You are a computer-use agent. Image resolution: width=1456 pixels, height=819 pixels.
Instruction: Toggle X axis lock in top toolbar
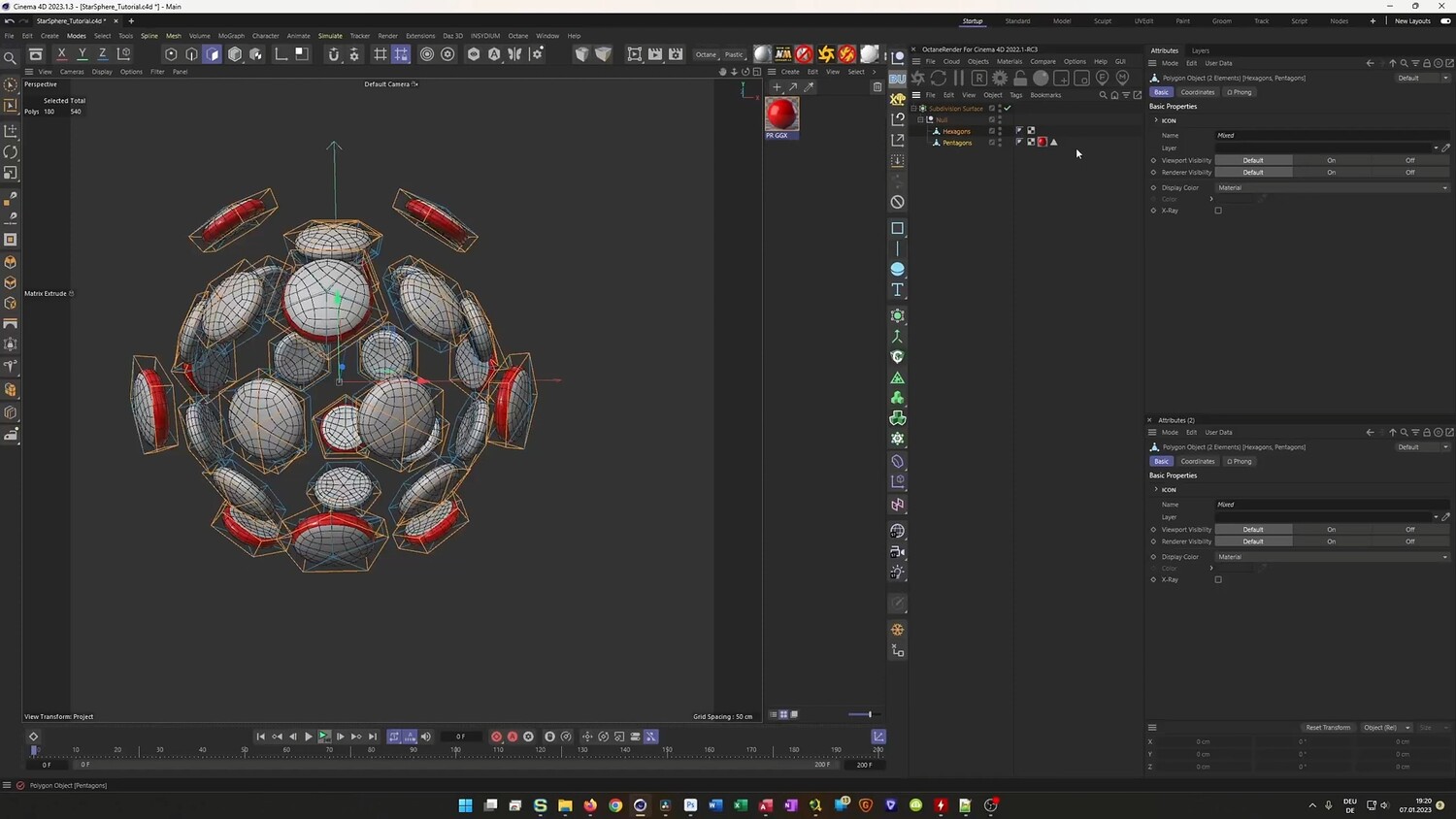click(x=61, y=54)
